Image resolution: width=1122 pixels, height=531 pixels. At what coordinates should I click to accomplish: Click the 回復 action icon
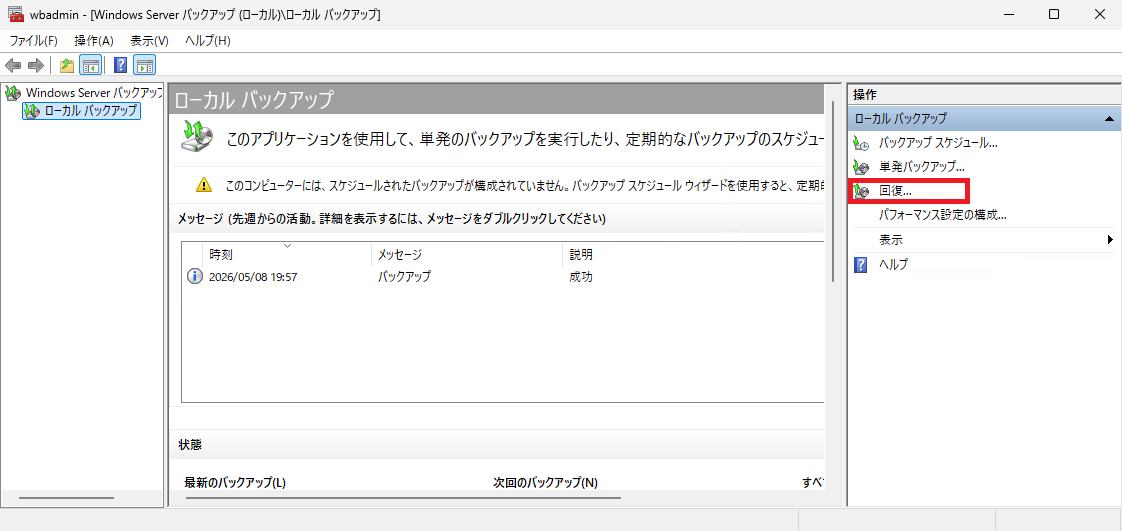862,191
